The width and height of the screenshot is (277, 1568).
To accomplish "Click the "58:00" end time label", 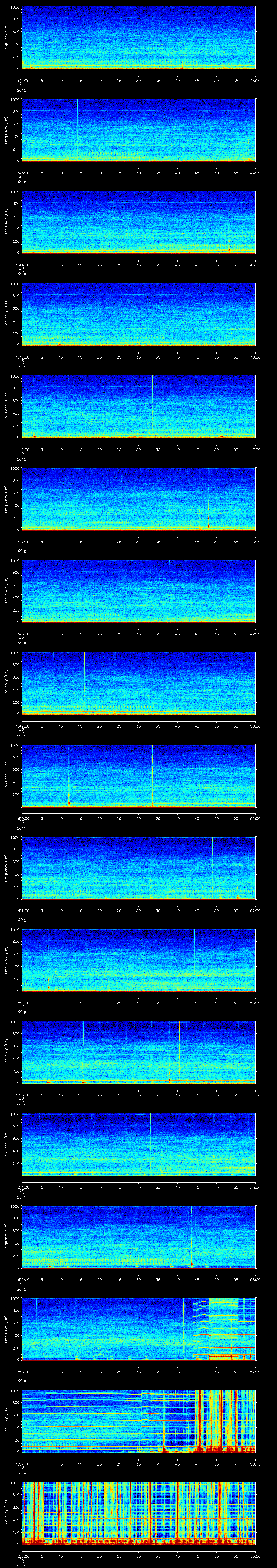I will coord(255,1463).
